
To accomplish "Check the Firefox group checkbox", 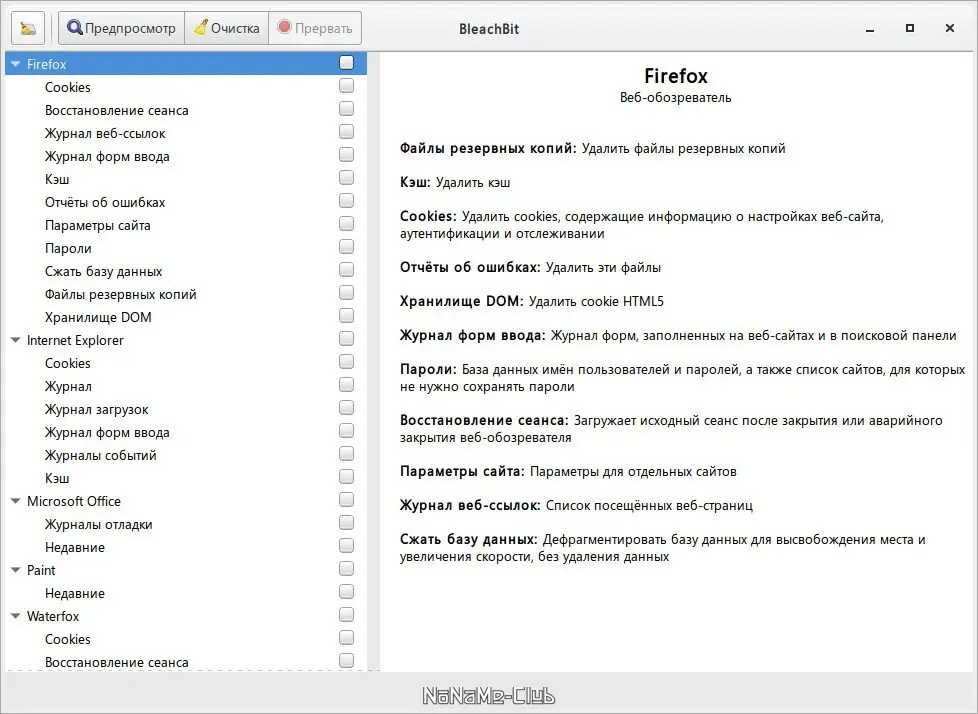I will pyautogui.click(x=346, y=62).
